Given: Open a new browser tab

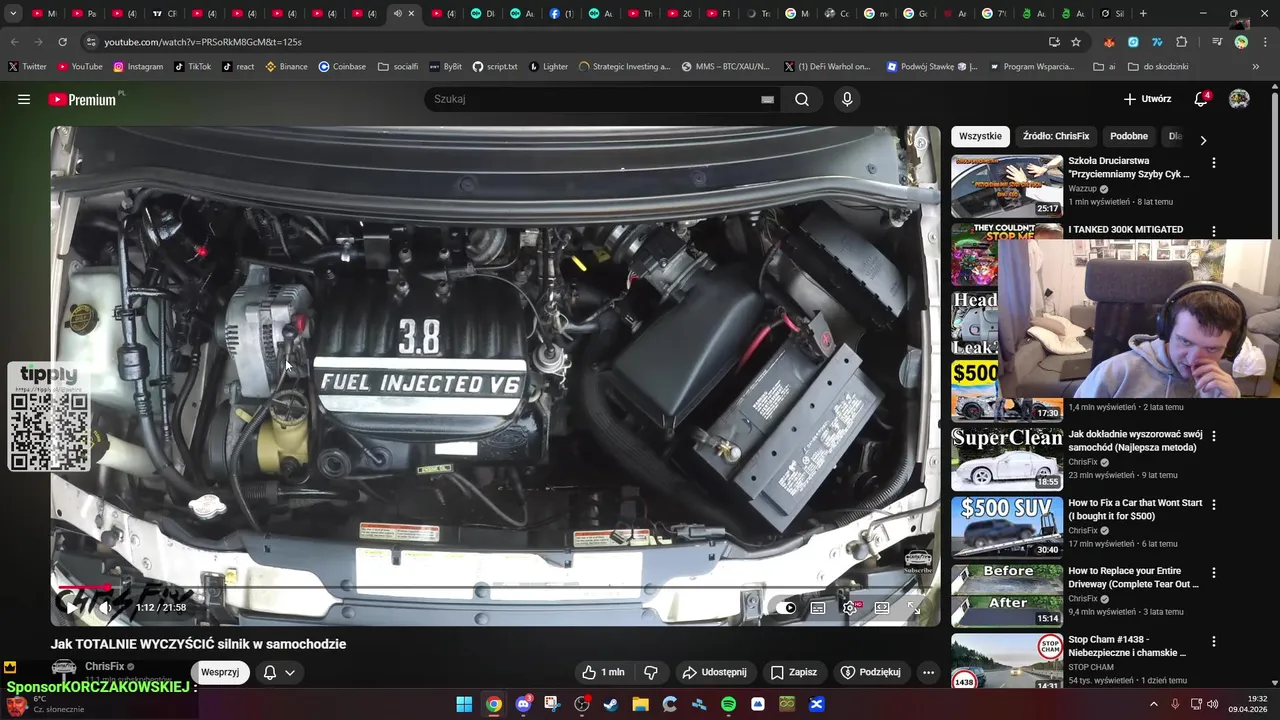Looking at the screenshot, I should coord(1143,14).
